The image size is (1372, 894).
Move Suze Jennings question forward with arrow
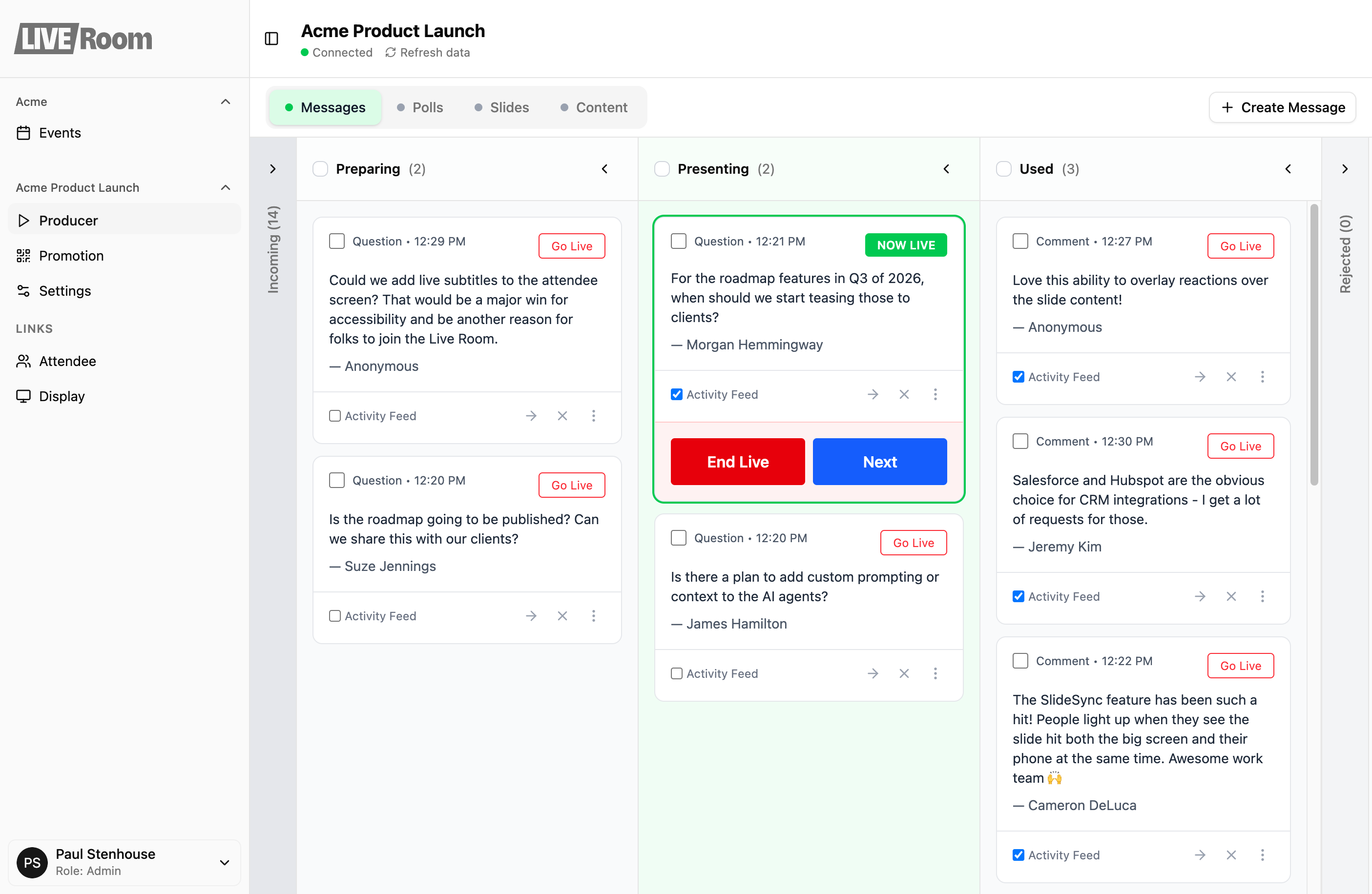tap(531, 616)
